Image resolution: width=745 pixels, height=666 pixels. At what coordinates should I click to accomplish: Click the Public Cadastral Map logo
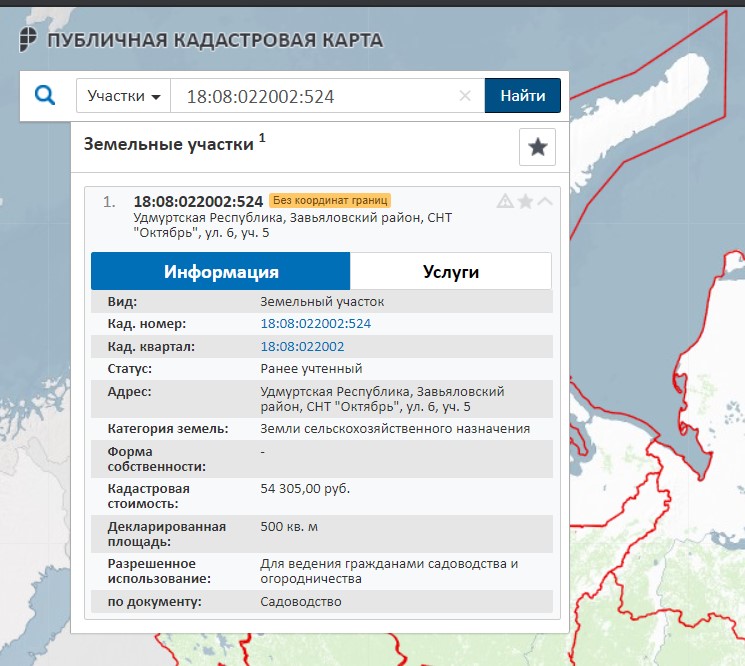pyautogui.click(x=30, y=39)
